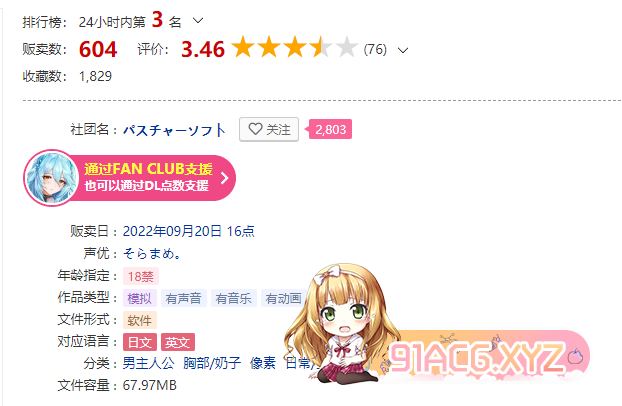Select the 有动画 tag

pos(283,298)
